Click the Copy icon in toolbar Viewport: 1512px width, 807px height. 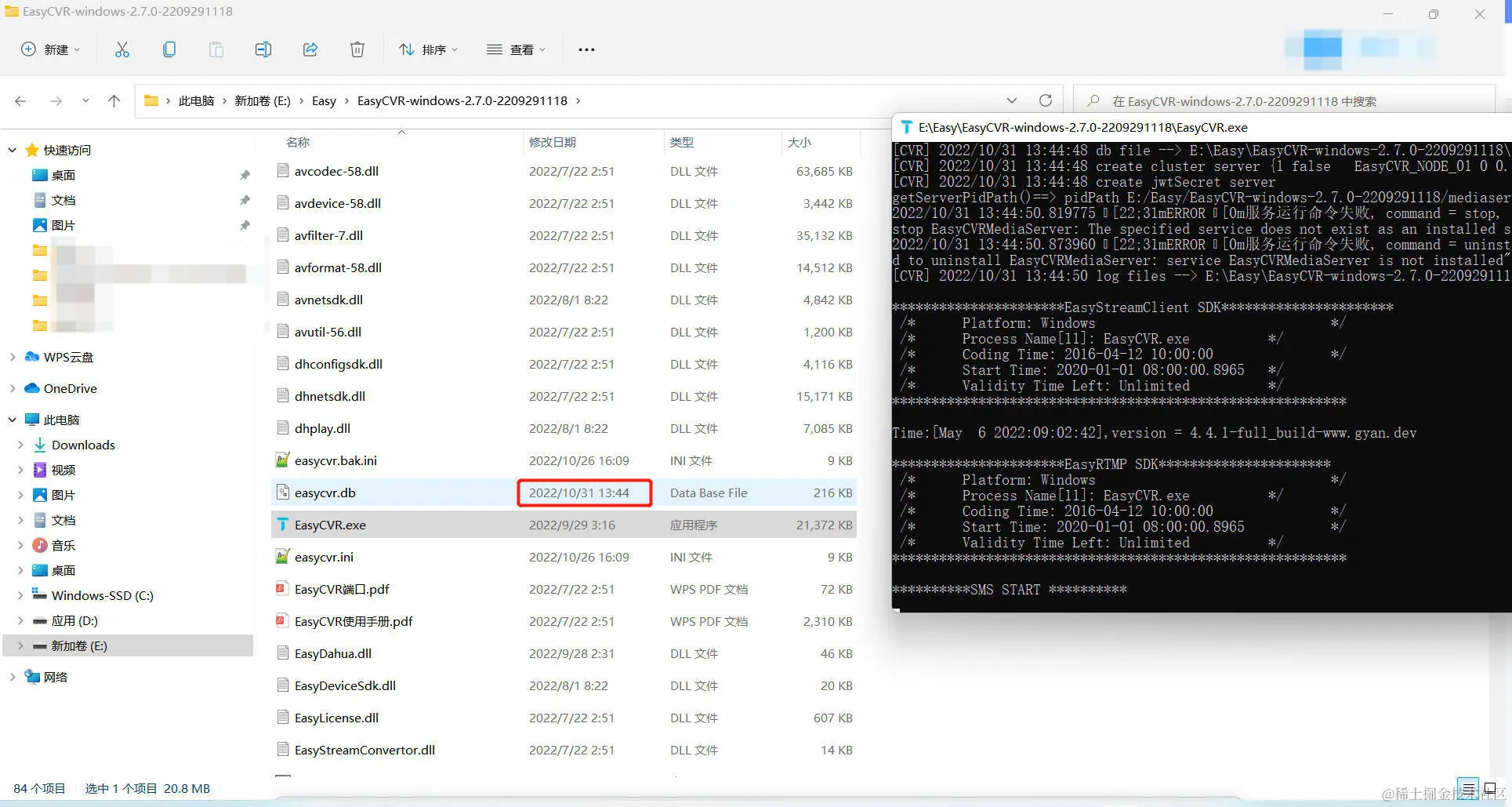tap(169, 49)
